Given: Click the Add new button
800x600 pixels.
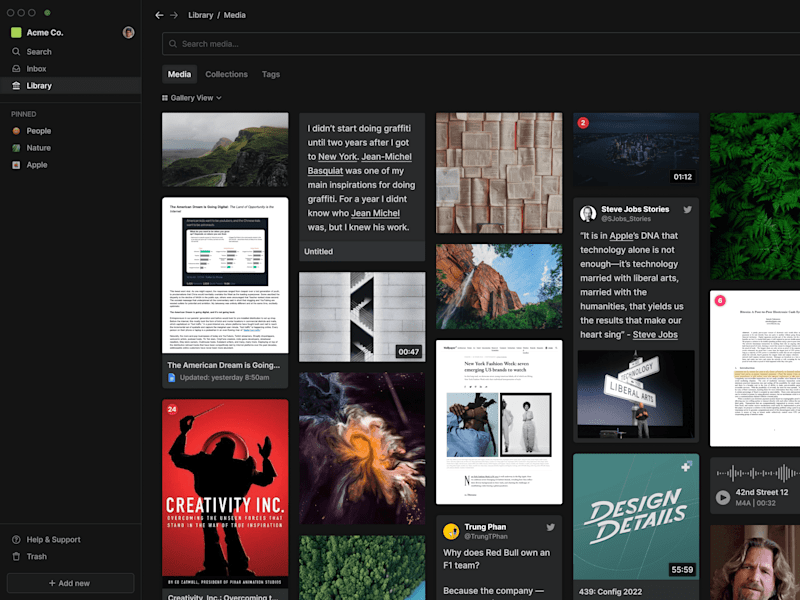Looking at the screenshot, I should pyautogui.click(x=70, y=583).
